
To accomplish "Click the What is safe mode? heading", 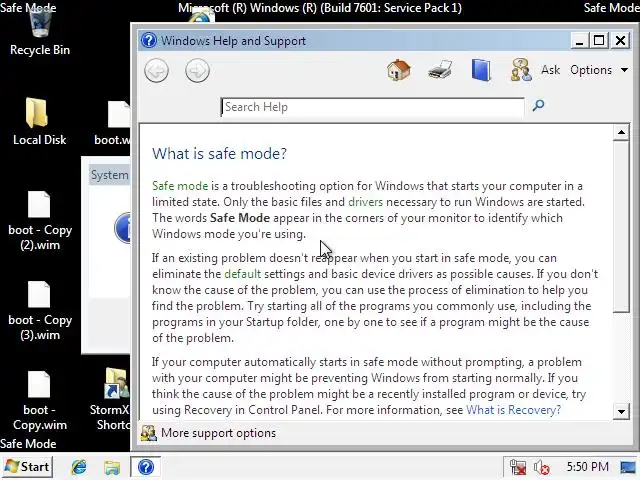I will [x=219, y=154].
